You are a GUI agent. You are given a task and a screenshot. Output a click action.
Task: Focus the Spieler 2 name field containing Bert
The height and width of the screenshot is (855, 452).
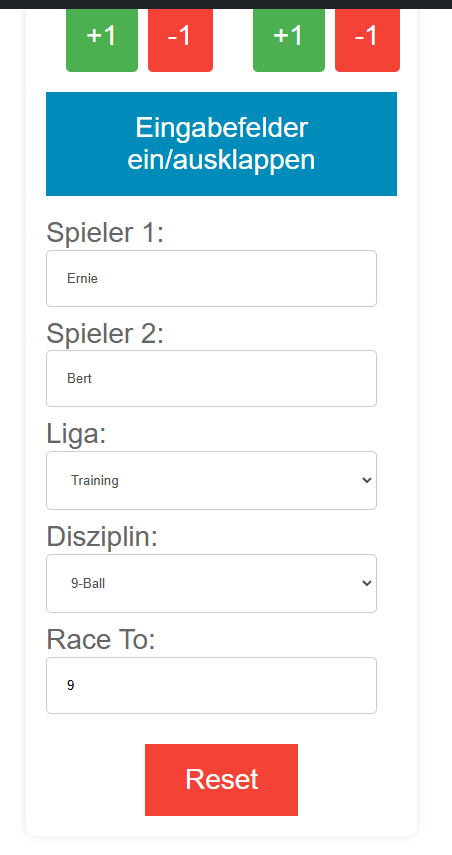[x=212, y=378]
